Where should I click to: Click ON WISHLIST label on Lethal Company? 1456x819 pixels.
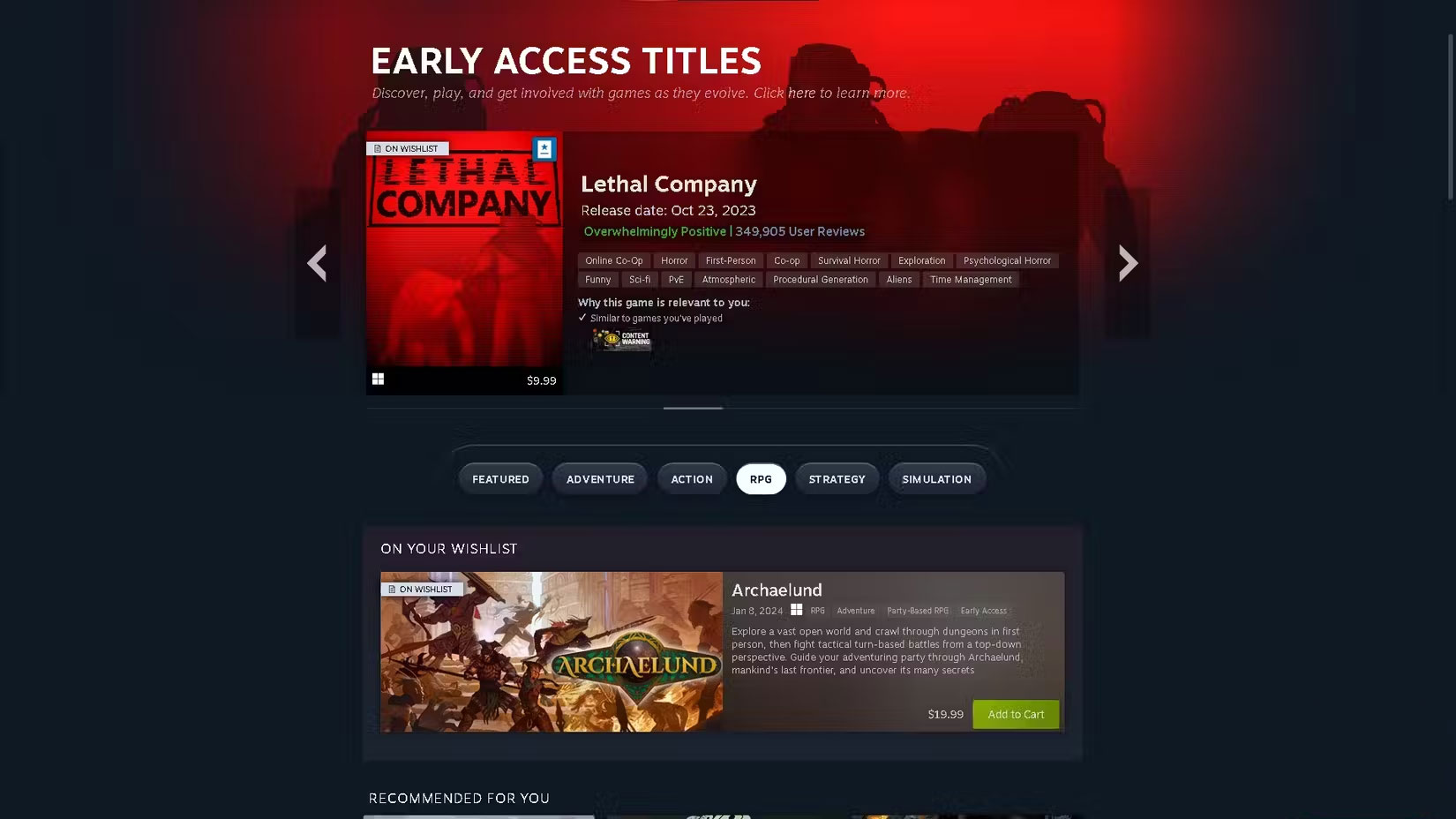coord(408,148)
